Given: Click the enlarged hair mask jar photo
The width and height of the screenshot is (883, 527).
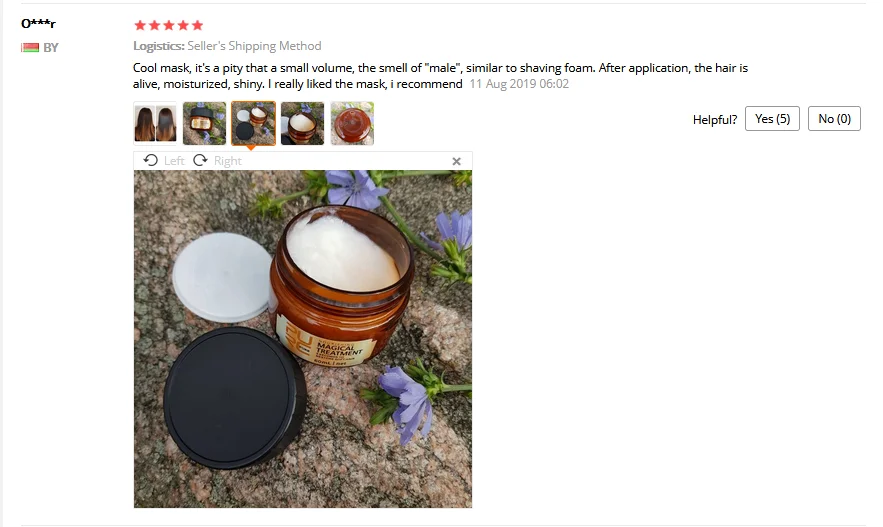Looking at the screenshot, I should tap(303, 339).
